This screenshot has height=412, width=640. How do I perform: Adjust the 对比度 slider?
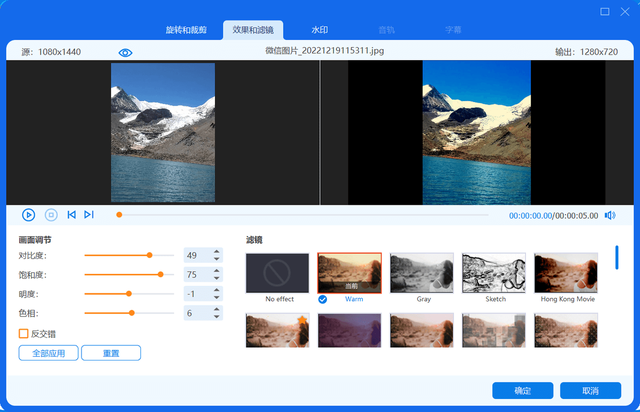(129, 255)
